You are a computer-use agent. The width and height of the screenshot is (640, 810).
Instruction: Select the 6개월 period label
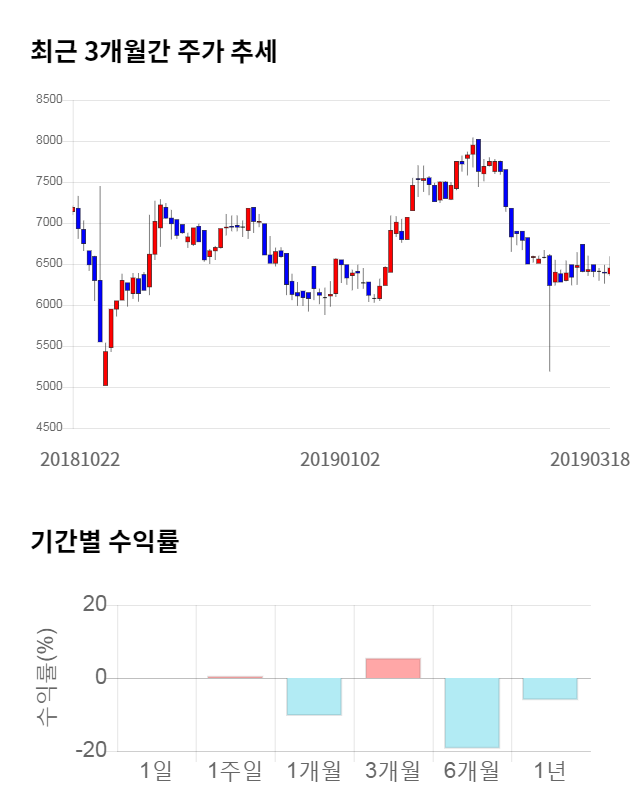tap(472, 771)
